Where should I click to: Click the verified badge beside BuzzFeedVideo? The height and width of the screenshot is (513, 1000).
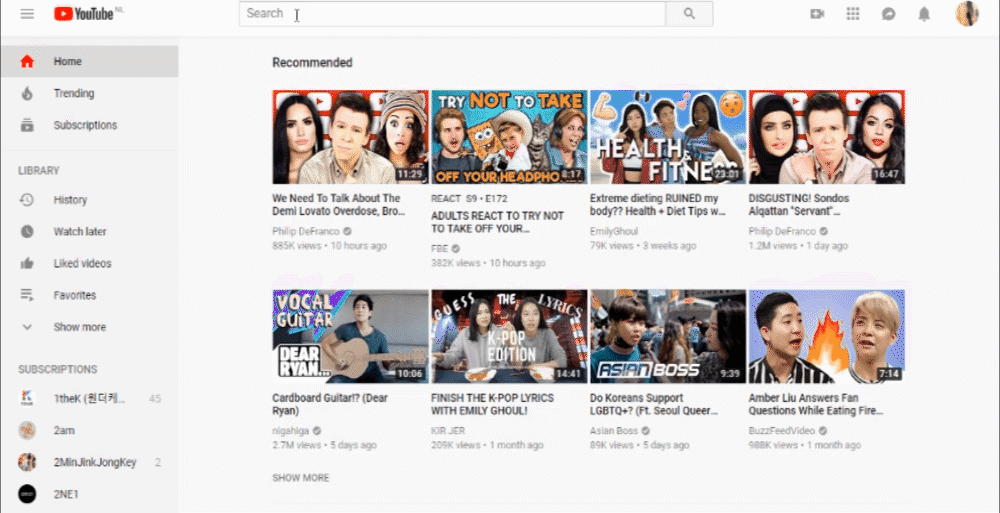(823, 431)
